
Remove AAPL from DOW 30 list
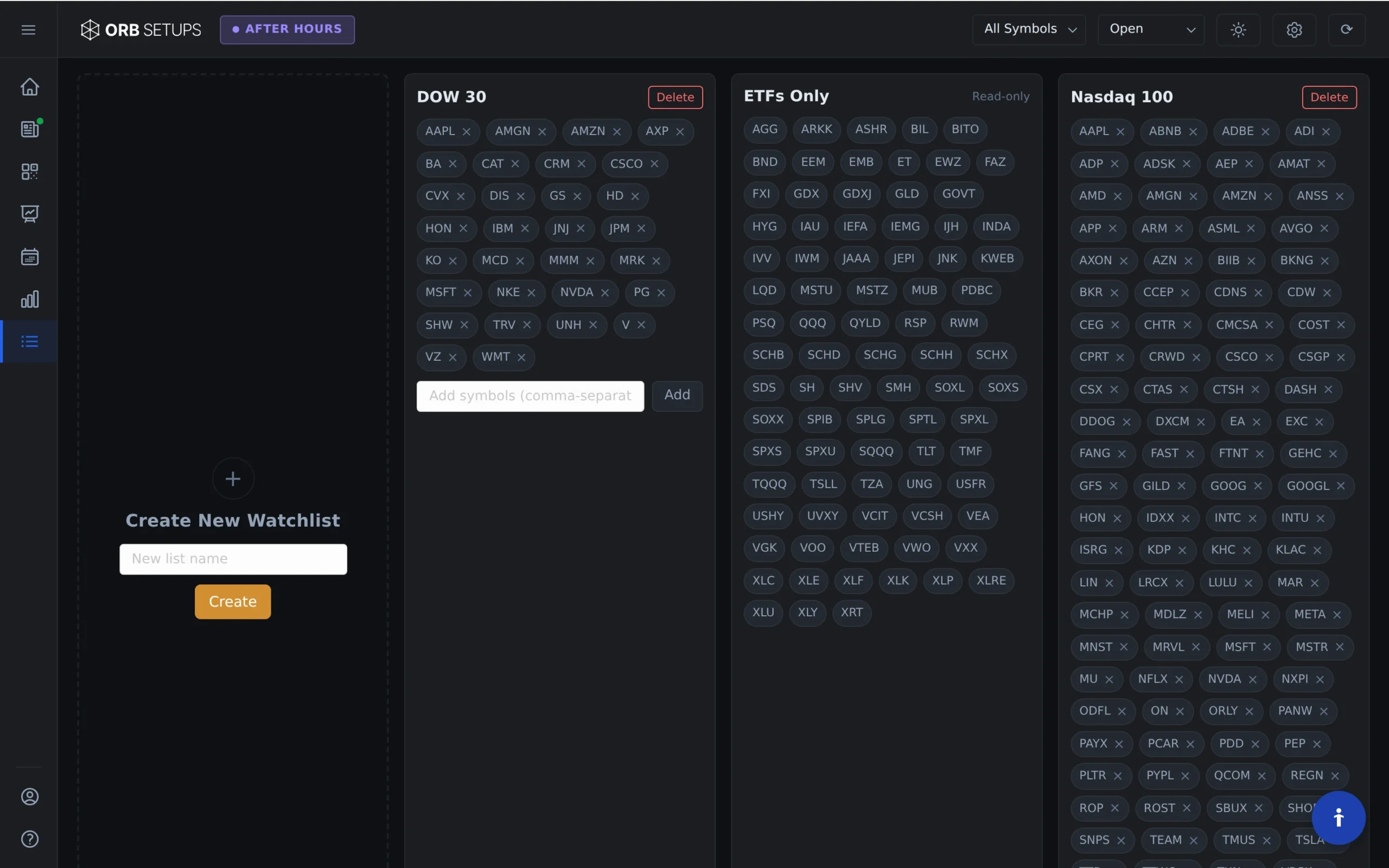tap(467, 132)
